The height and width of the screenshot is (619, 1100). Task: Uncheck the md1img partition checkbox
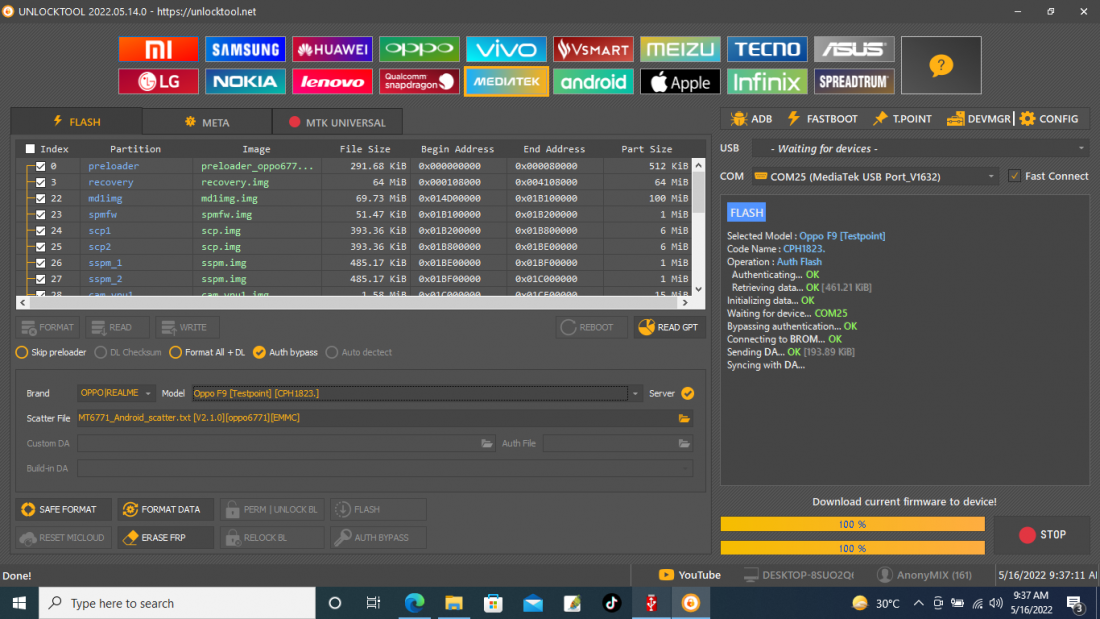pyautogui.click(x=41, y=199)
